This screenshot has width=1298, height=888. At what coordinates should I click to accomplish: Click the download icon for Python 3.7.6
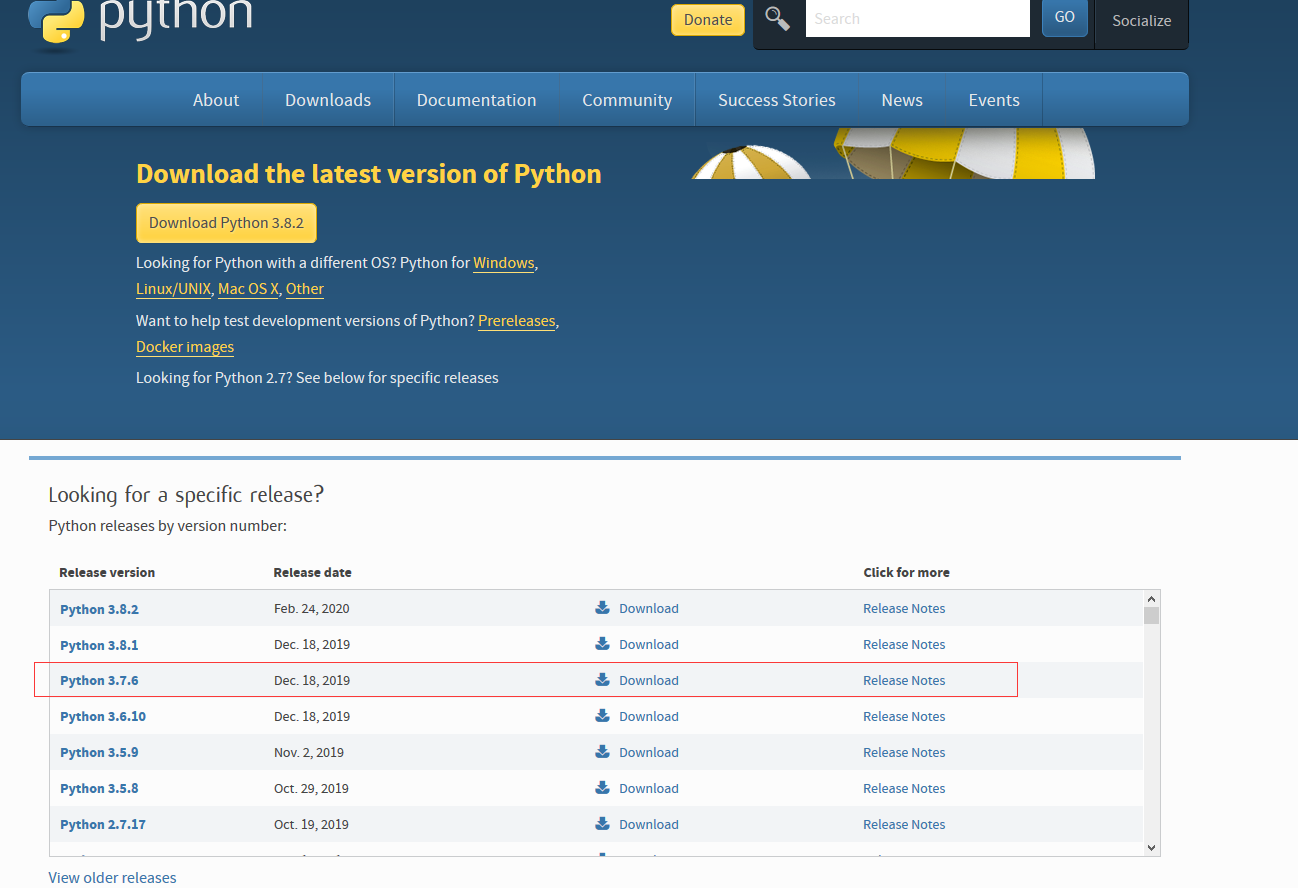tap(601, 679)
